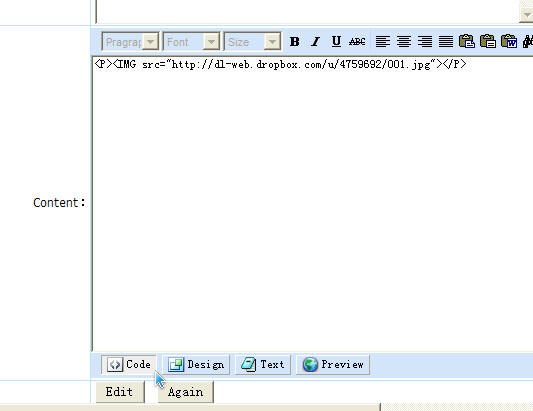
Task: Open the Size dropdown
Action: coord(253,42)
